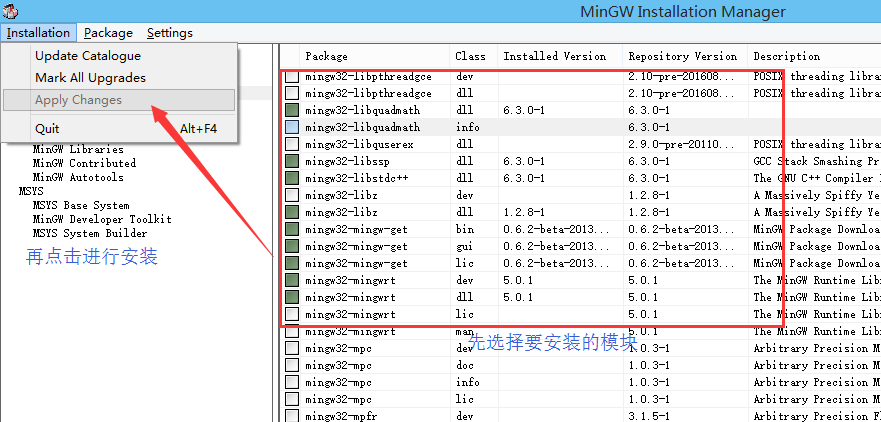Choose Quit from the Installation menu
The width and height of the screenshot is (881, 422).
(119, 129)
